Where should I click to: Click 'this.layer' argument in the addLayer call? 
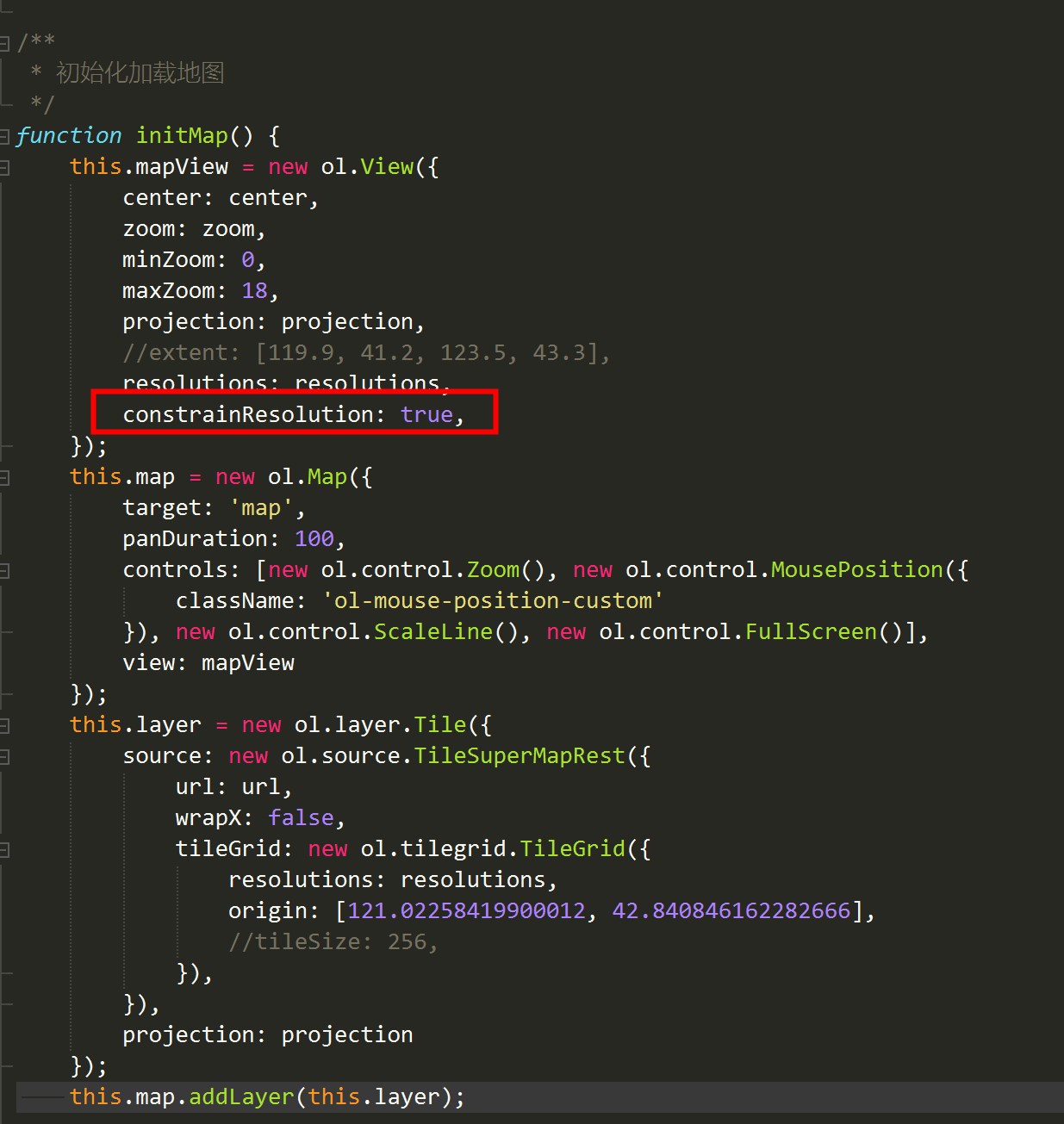tap(374, 1096)
